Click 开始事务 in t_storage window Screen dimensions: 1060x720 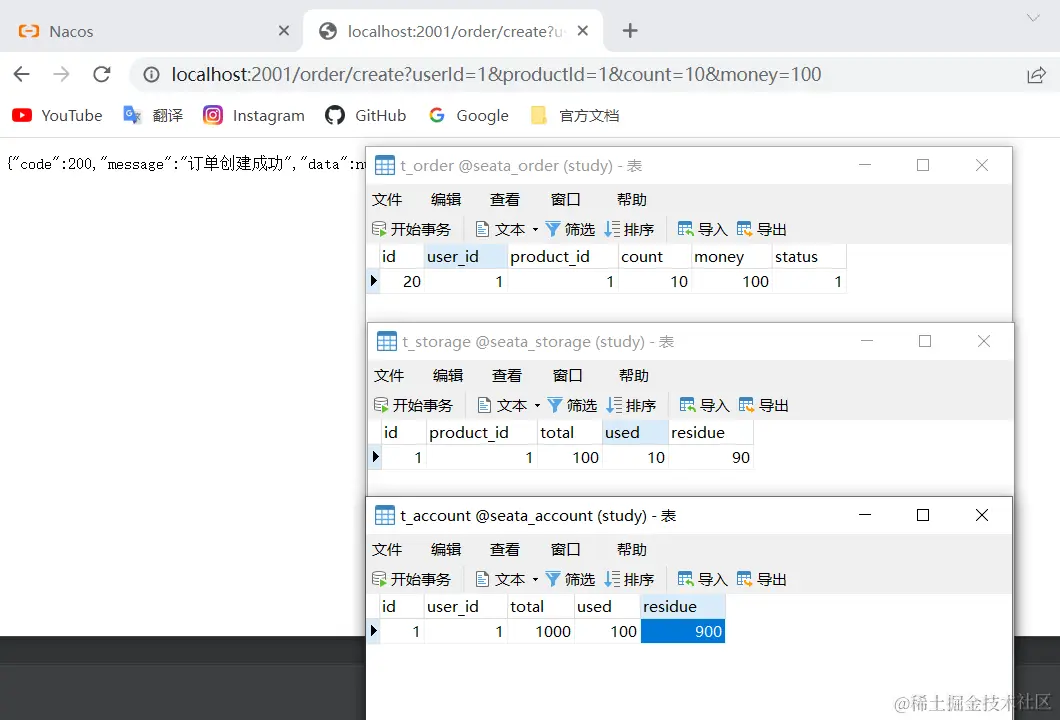pos(413,405)
